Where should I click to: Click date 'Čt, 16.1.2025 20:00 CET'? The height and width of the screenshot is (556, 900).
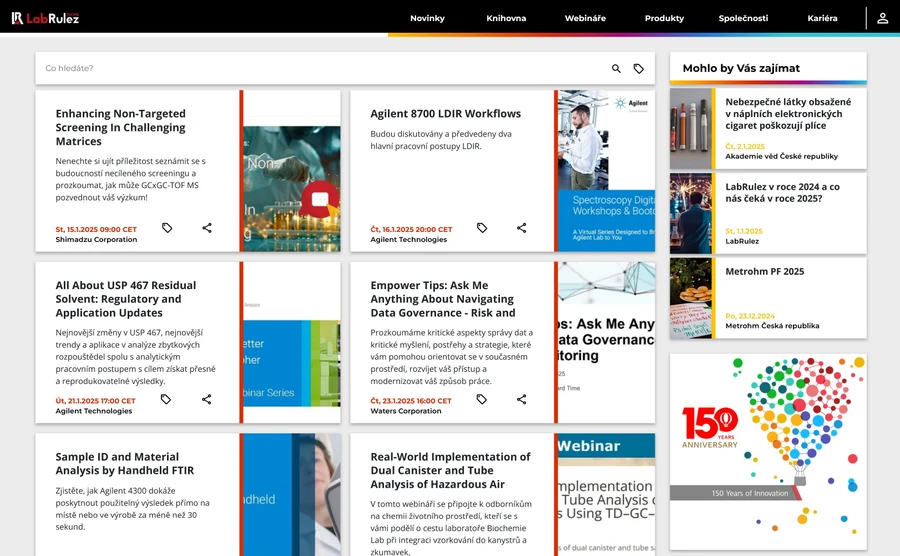pos(411,230)
